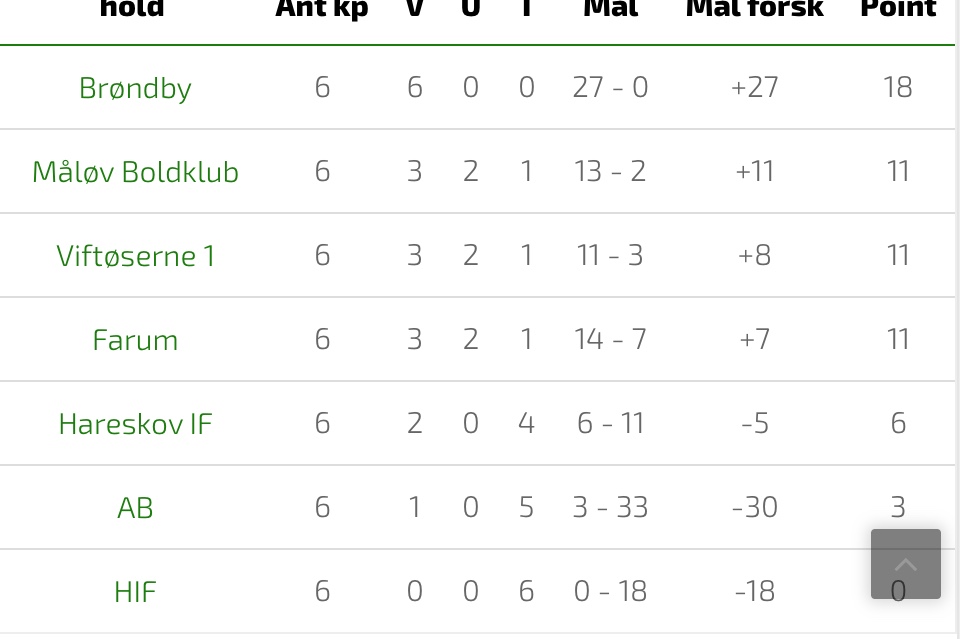Image resolution: width=960 pixels, height=639 pixels.
Task: Click the Mål forsk column header
Action: click(x=754, y=9)
